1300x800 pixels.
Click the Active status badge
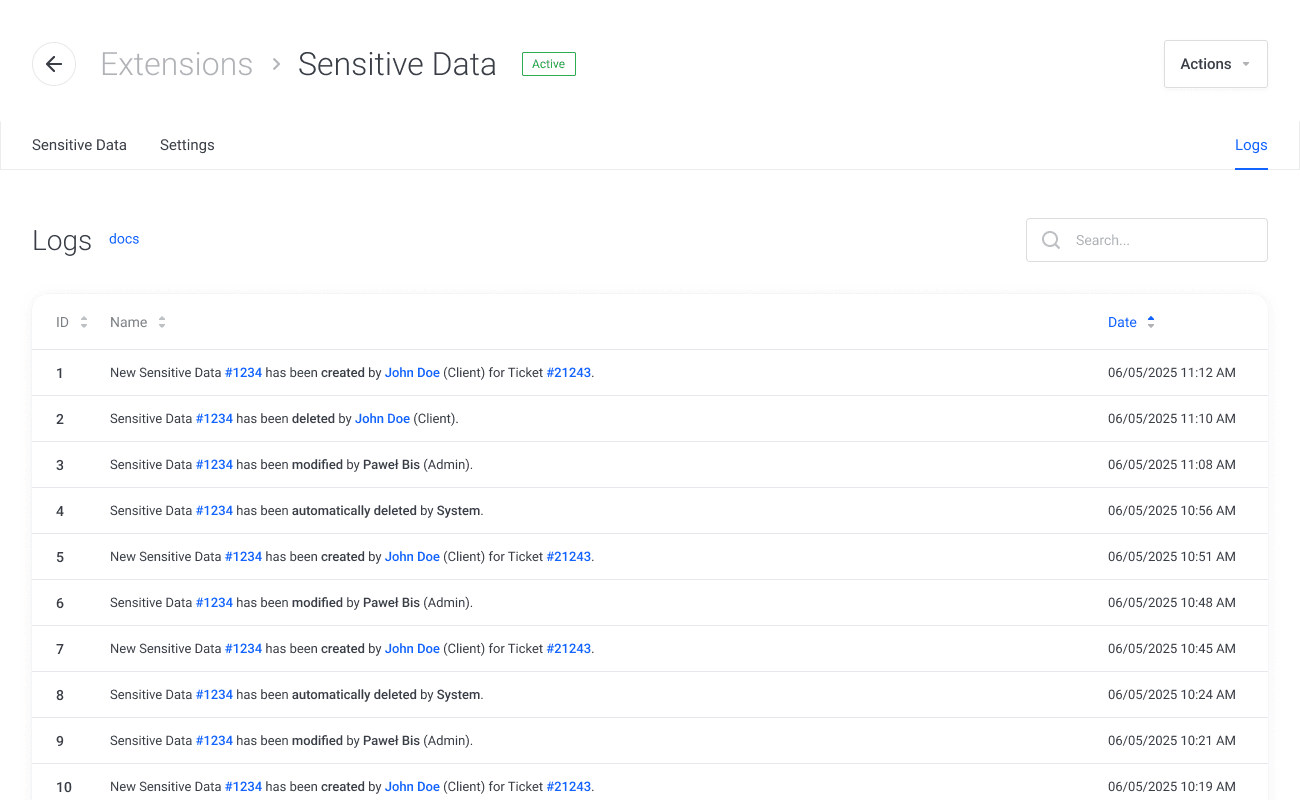click(x=548, y=64)
